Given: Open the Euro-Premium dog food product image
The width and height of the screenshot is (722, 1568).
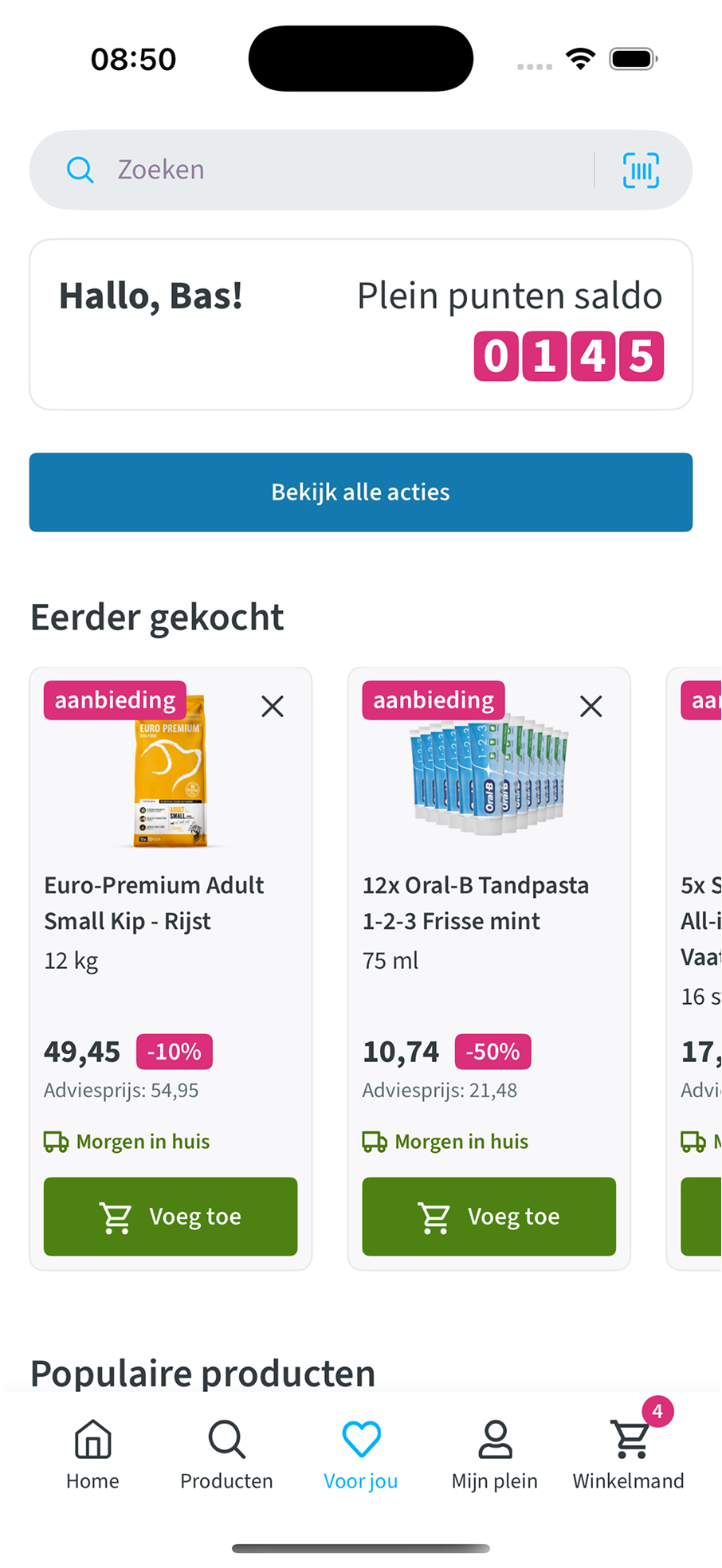Looking at the screenshot, I should pos(170,771).
